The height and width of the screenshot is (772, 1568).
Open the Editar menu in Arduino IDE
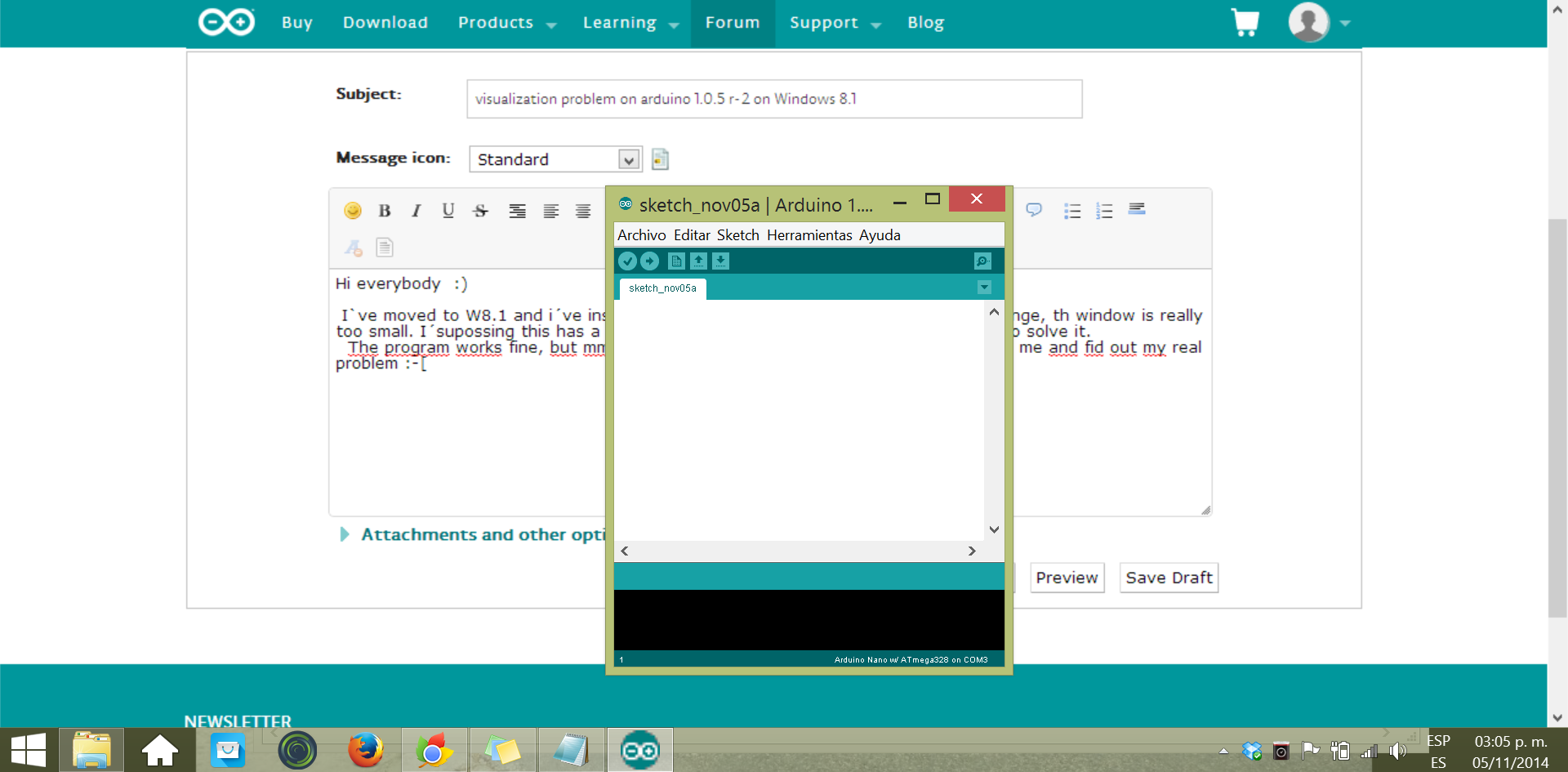692,235
